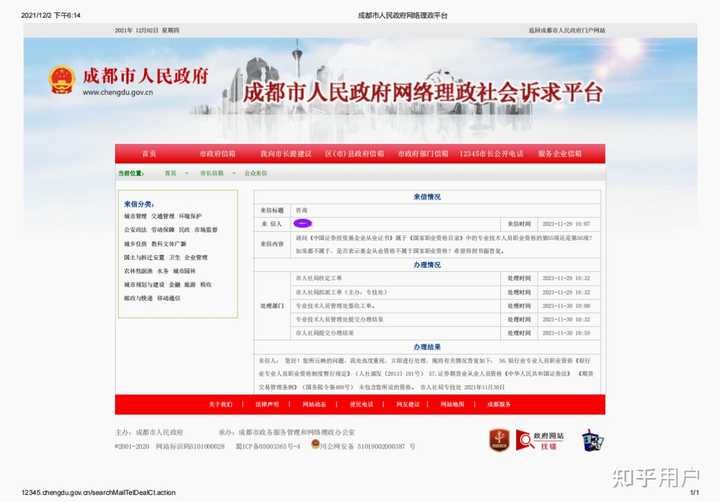The image size is (720, 502).
Task: Click the www.chengdu.gov.cn address under logo
Action: (118, 92)
